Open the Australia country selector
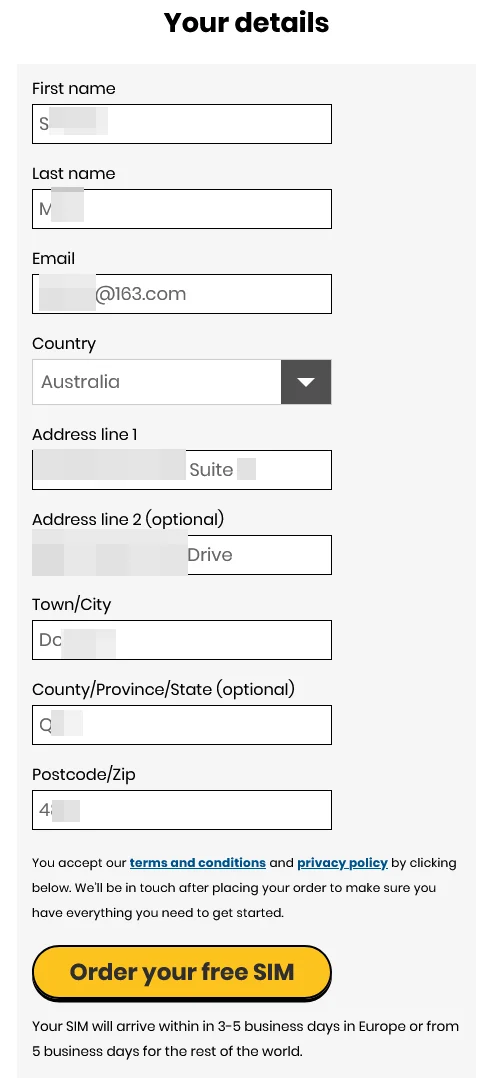The image size is (486, 1078). tap(181, 382)
